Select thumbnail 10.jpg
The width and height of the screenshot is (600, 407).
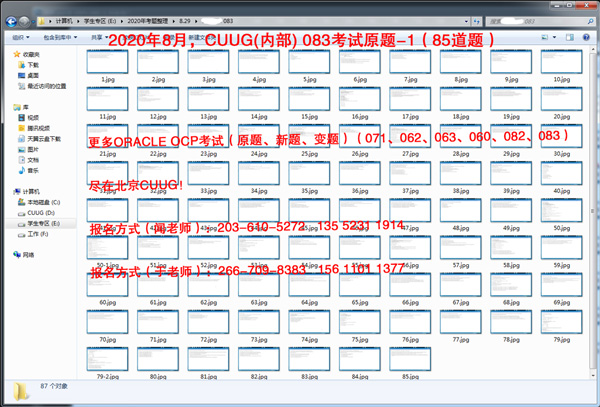(x=561, y=62)
